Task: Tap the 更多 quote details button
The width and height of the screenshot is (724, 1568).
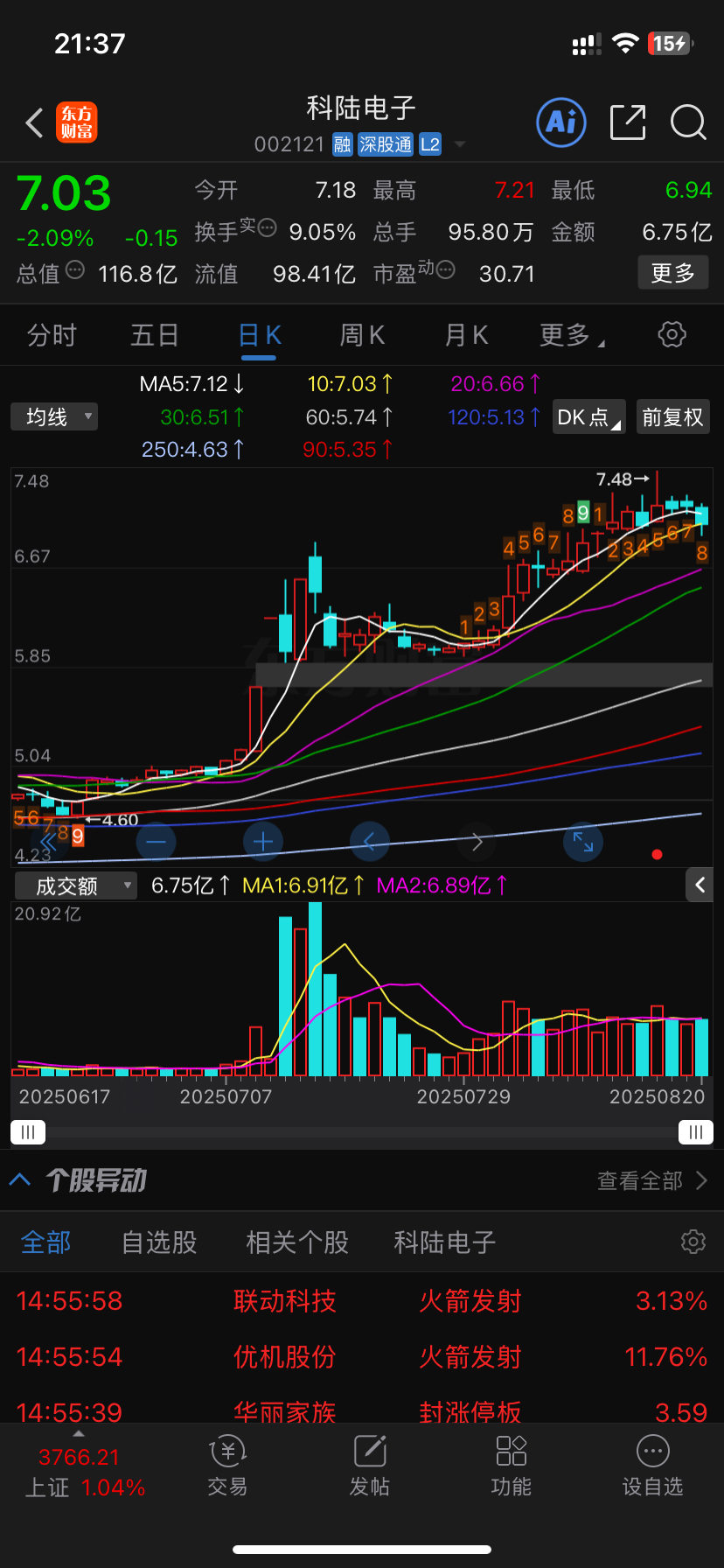Action: point(672,273)
